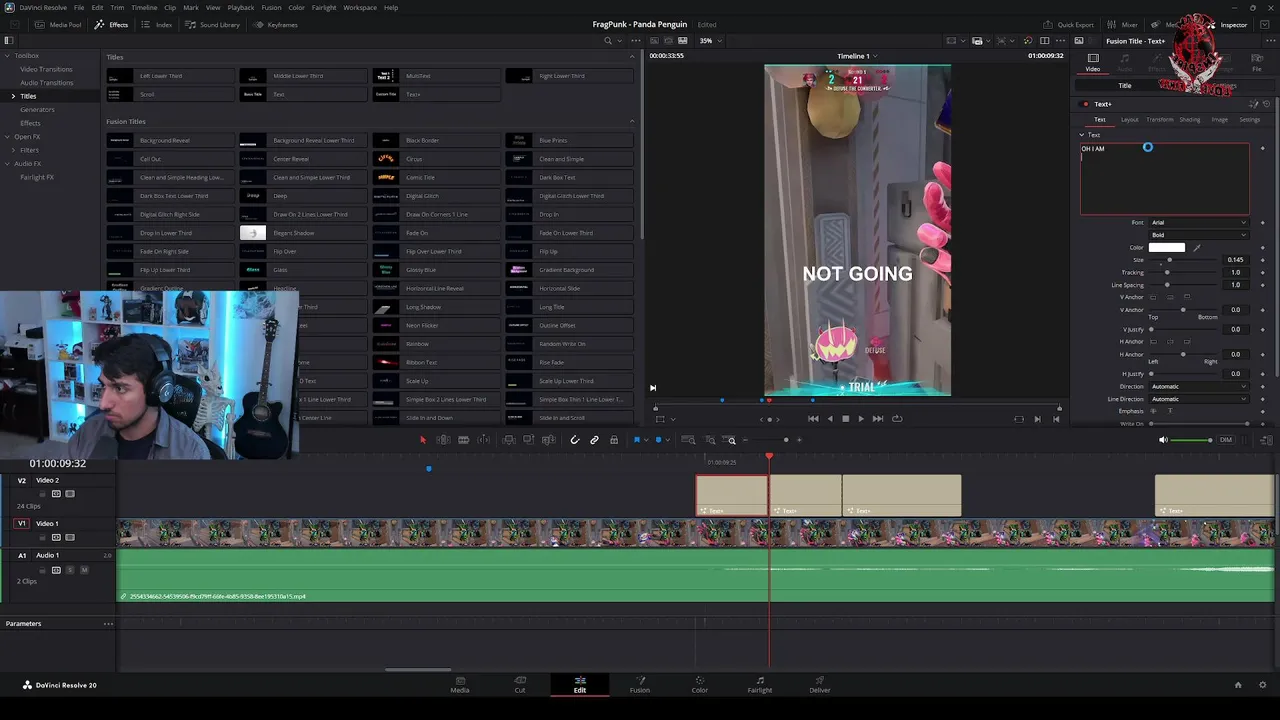The width and height of the screenshot is (1280, 720).
Task: Open the viewer zoom 35% dropdown
Action: tap(710, 41)
